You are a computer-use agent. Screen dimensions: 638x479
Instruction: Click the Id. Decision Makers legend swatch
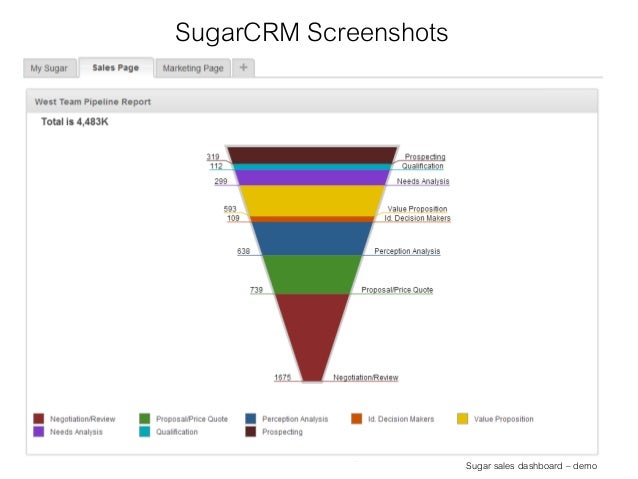click(356, 419)
